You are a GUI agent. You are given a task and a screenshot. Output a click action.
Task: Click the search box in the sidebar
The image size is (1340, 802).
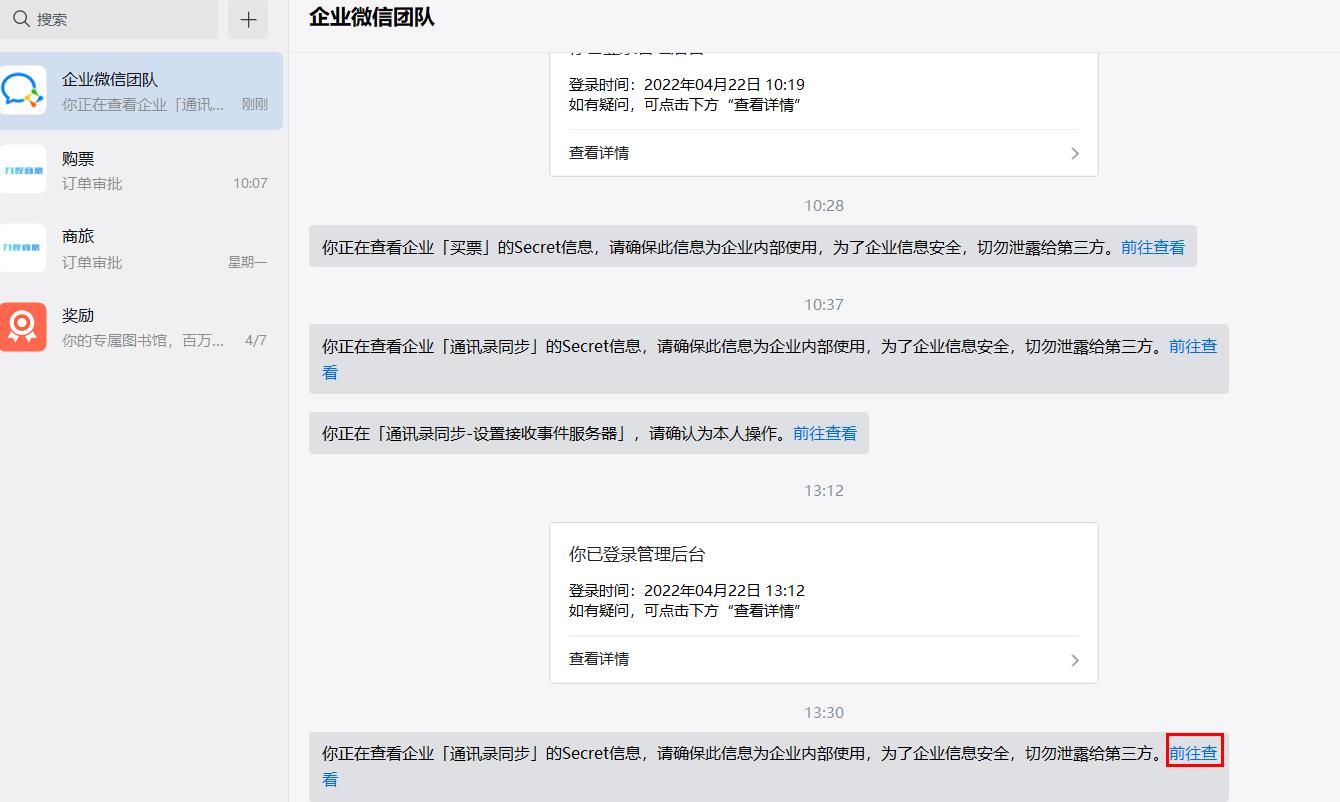click(x=108, y=19)
